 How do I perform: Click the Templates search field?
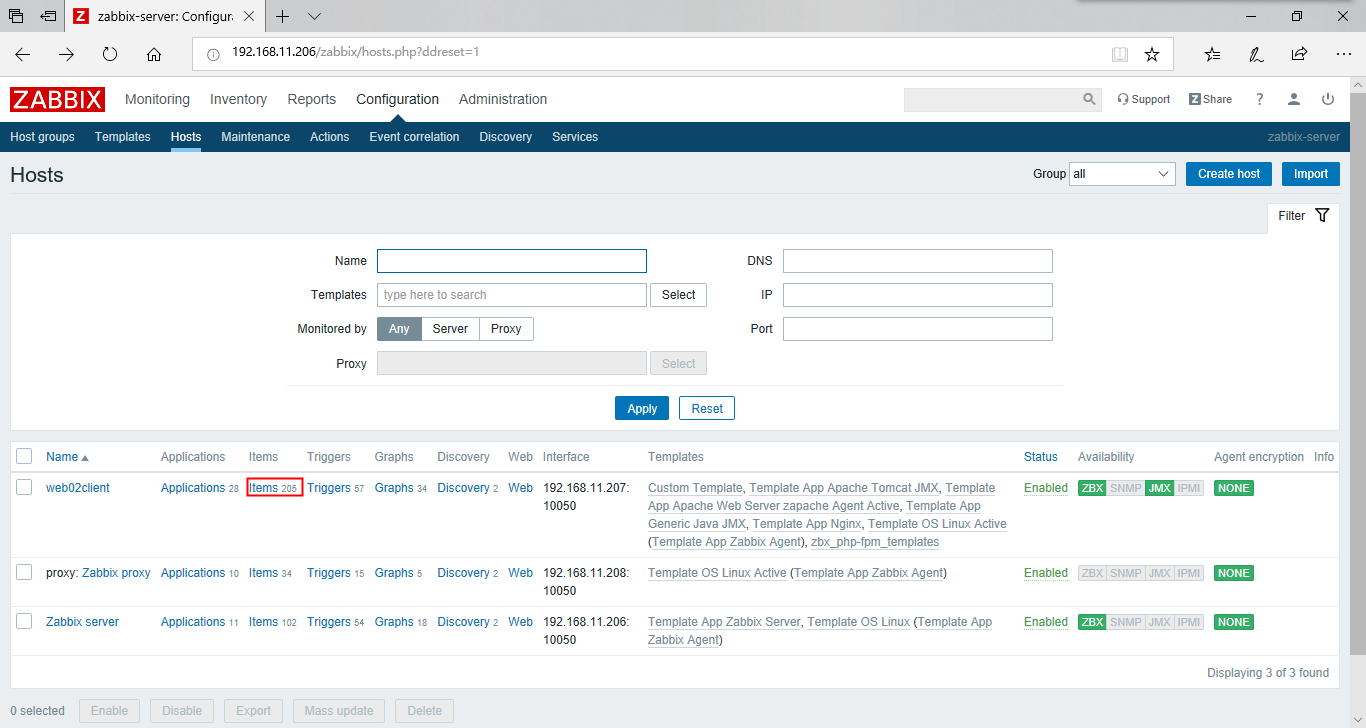click(512, 295)
